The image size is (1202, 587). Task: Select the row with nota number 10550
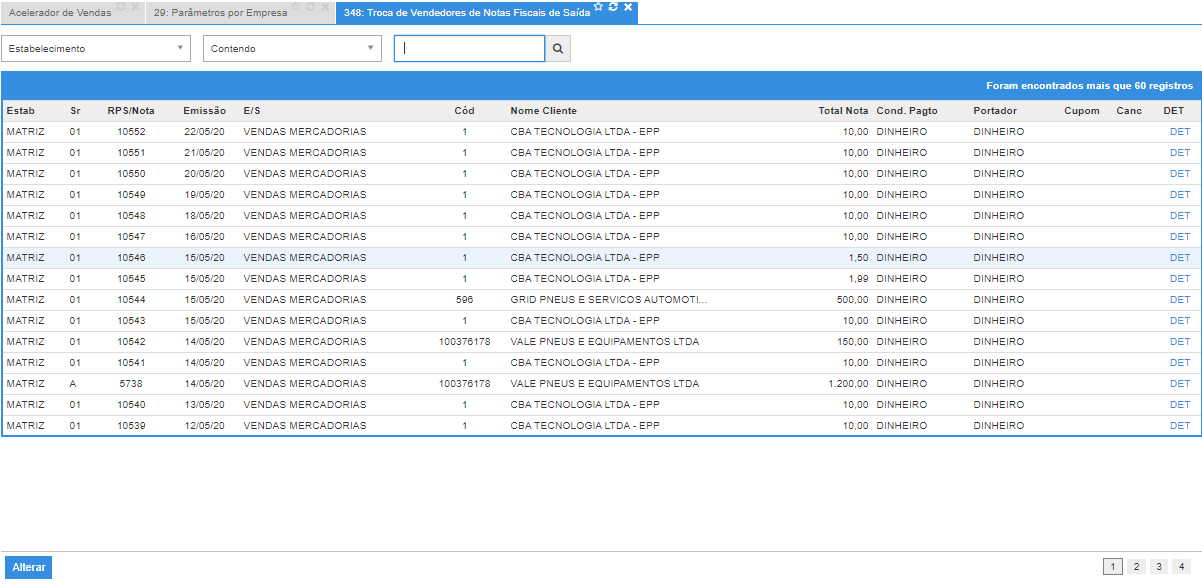[x=601, y=174]
